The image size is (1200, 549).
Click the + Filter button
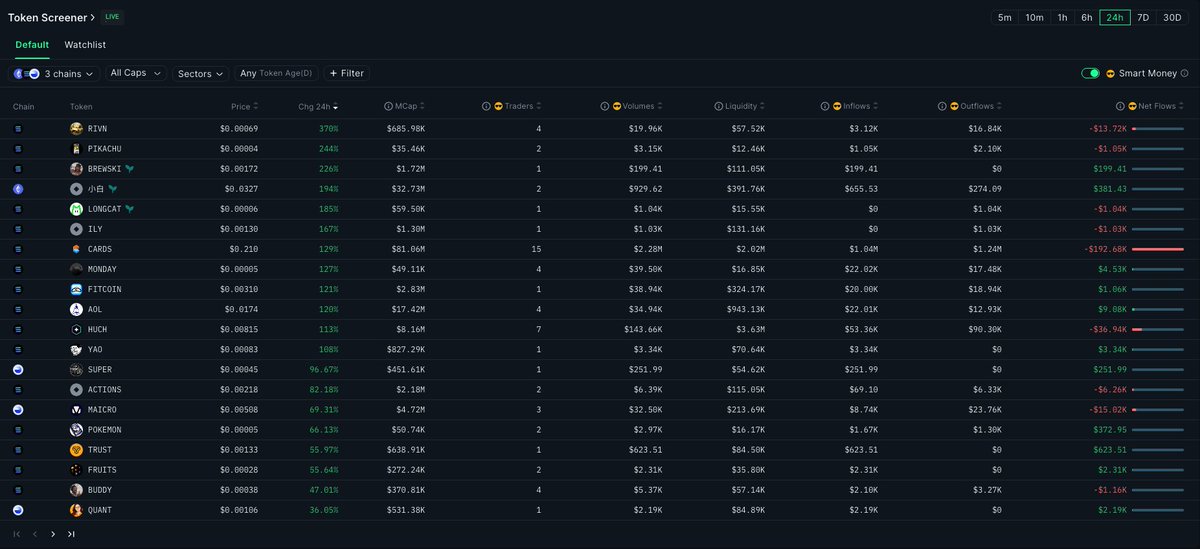pos(346,73)
